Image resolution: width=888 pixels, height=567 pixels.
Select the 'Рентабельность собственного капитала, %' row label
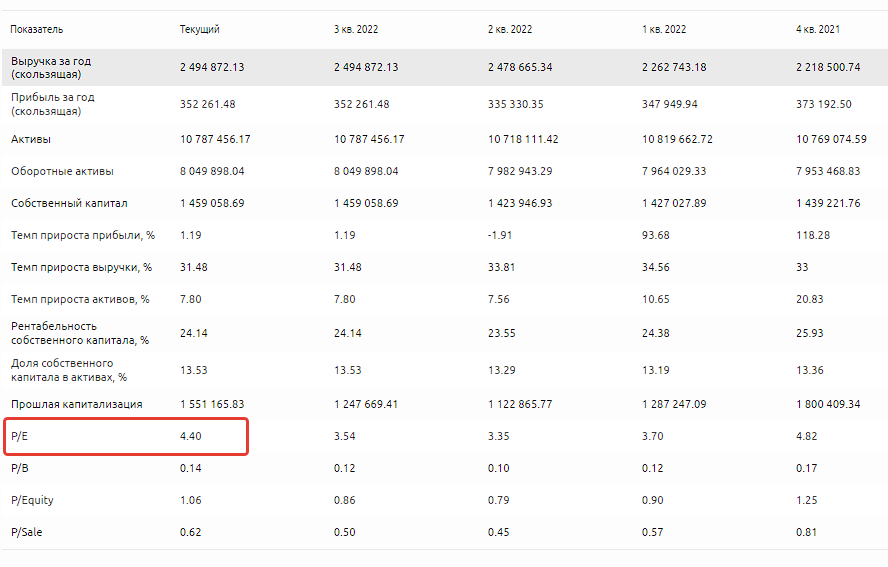pyautogui.click(x=79, y=333)
